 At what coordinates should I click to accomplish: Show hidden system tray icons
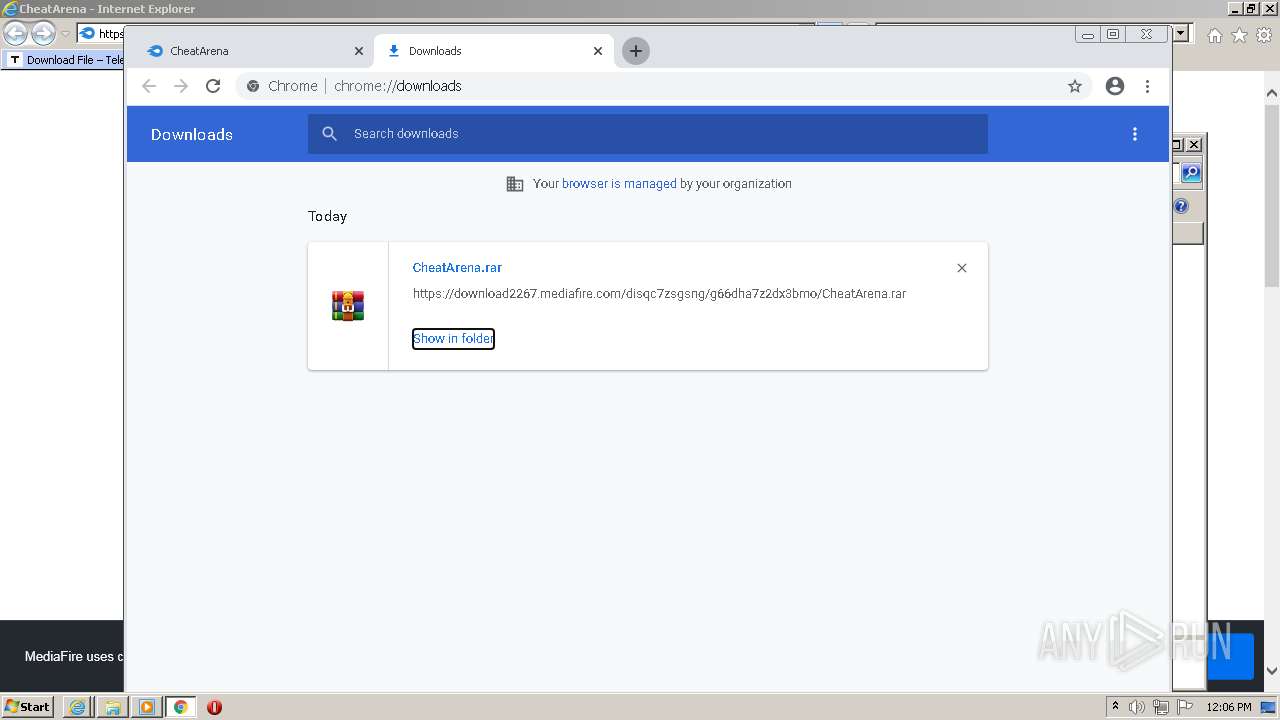click(x=1115, y=707)
